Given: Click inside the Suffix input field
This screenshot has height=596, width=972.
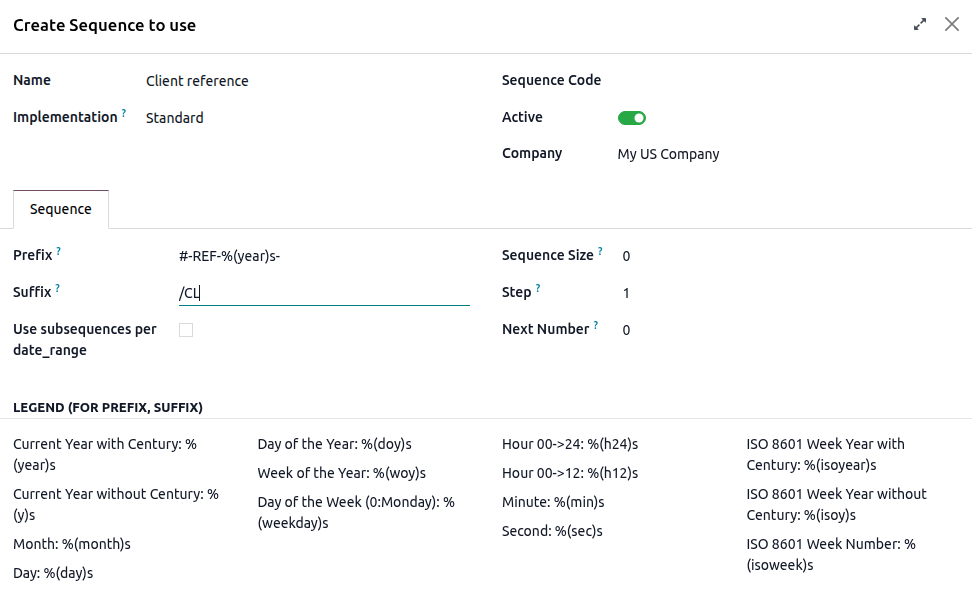Looking at the screenshot, I should click(x=300, y=293).
